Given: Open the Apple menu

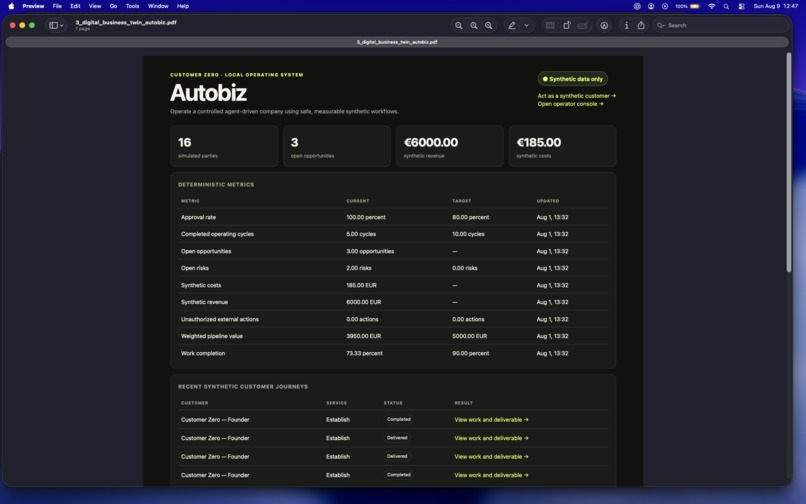Looking at the screenshot, I should (x=11, y=6).
